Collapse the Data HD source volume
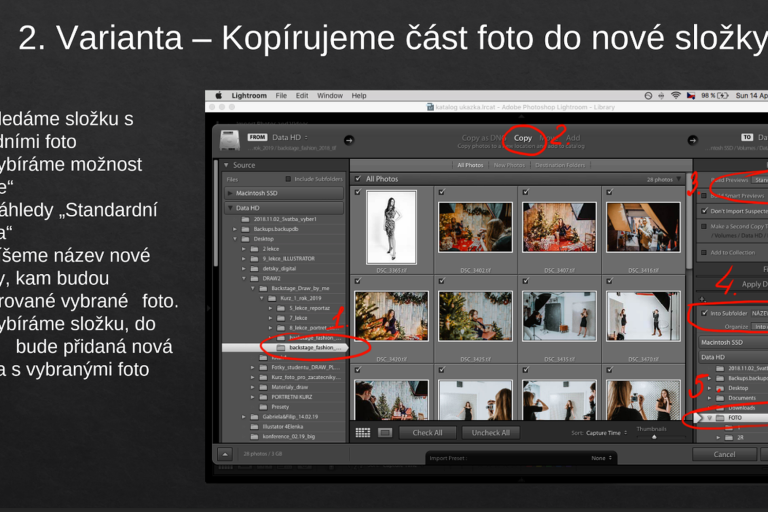The height and width of the screenshot is (512, 768). click(x=230, y=208)
